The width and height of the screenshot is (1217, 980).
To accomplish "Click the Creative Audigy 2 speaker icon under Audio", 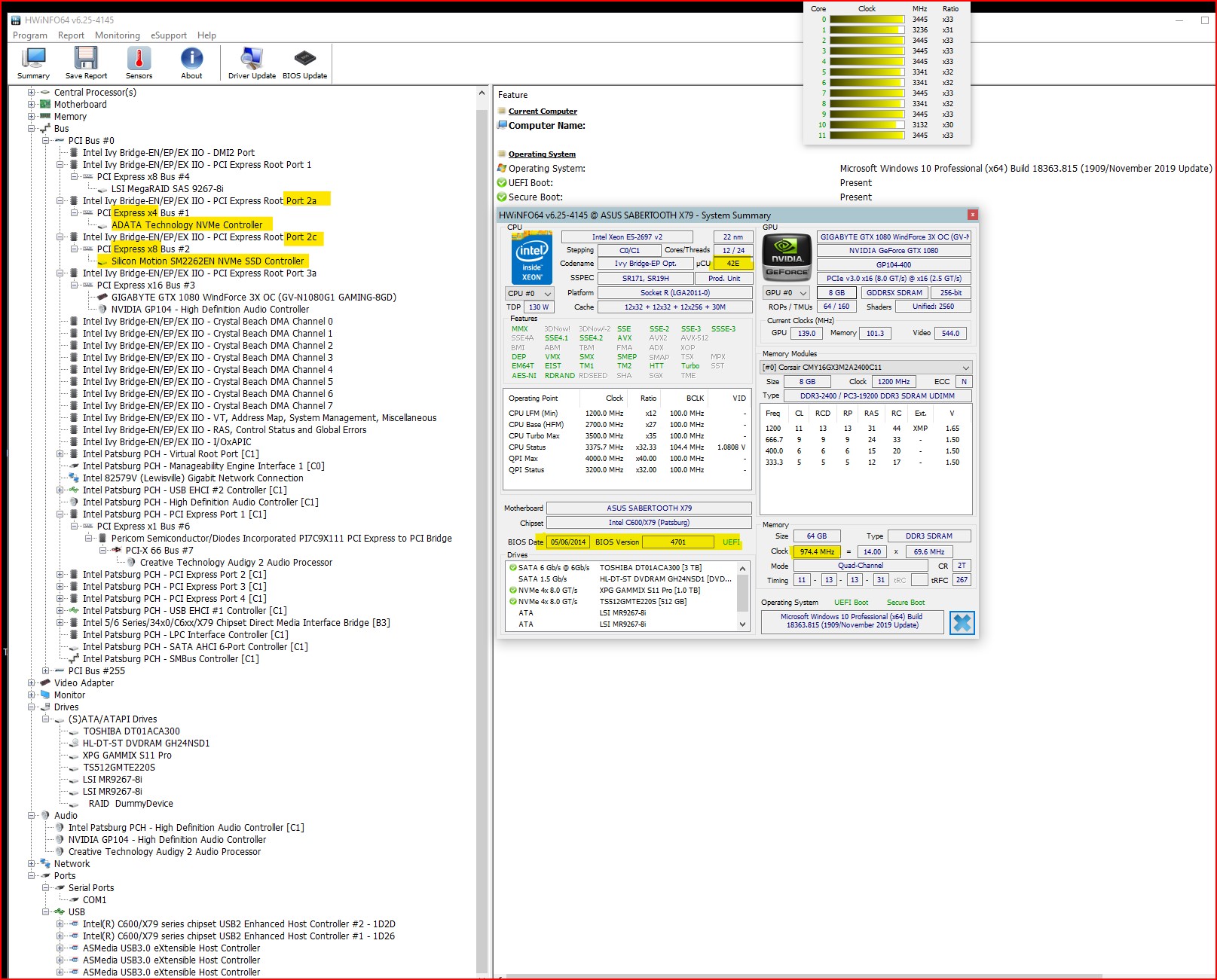I will (60, 852).
